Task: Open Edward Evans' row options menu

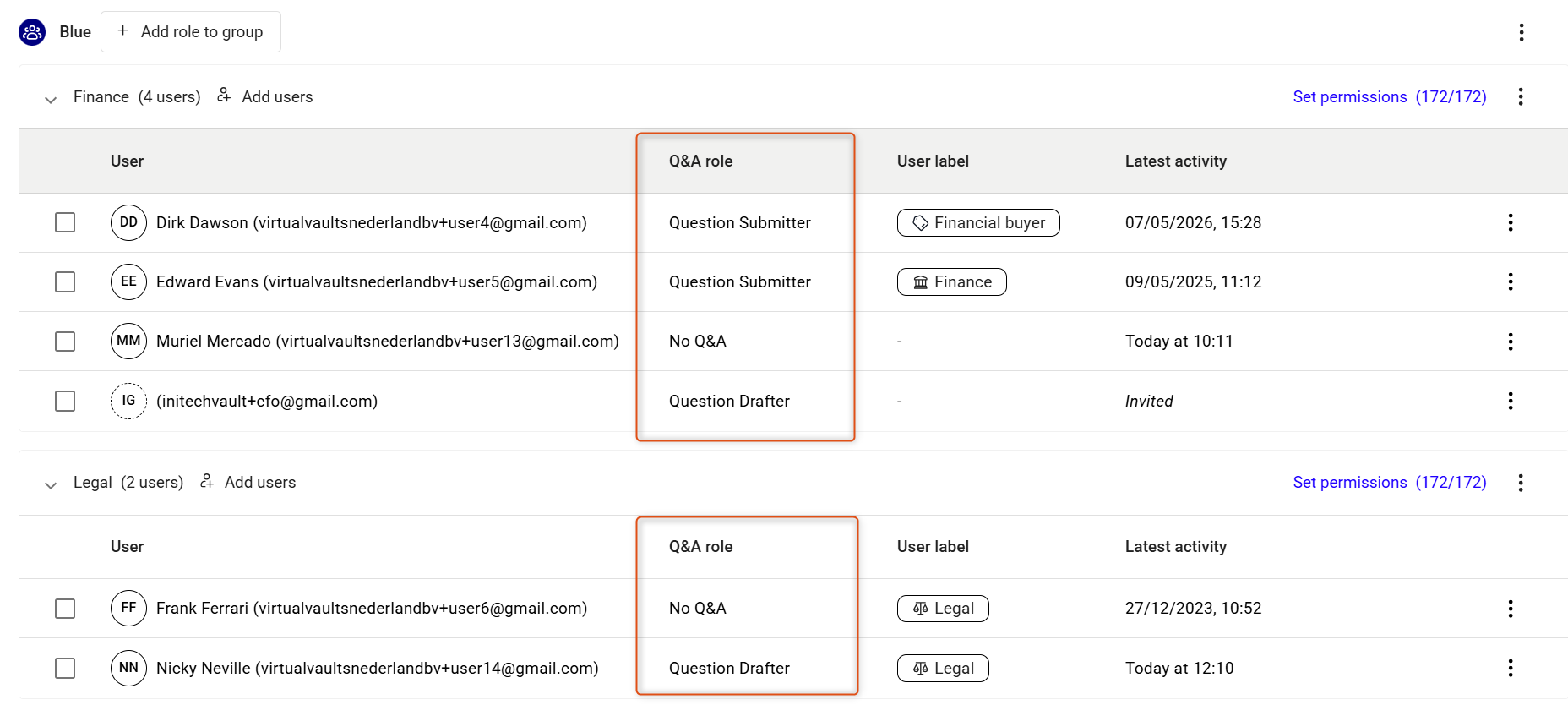Action: coord(1510,281)
